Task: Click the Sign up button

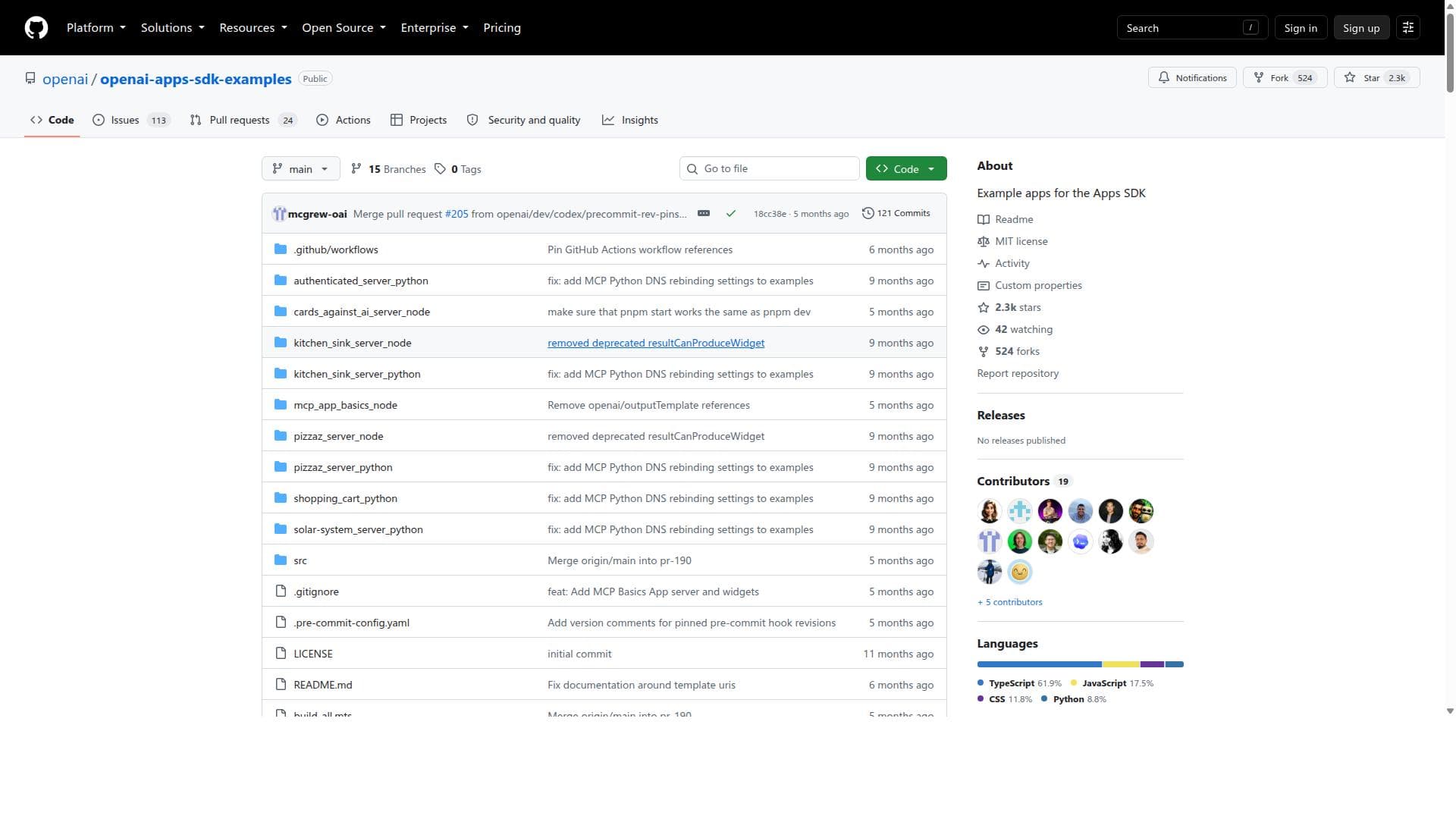Action: point(1361,28)
